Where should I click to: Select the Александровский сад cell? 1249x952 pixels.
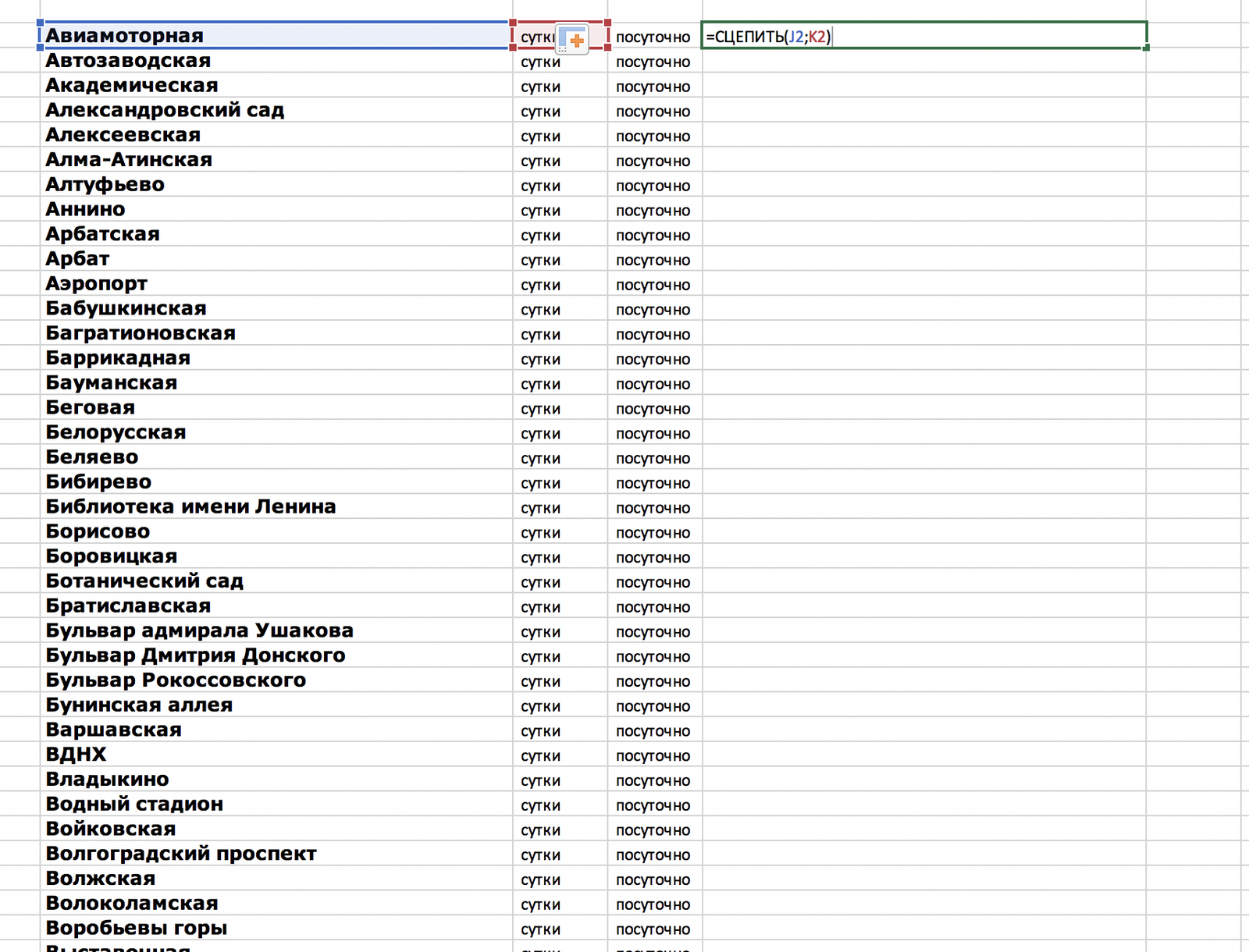tap(273, 110)
